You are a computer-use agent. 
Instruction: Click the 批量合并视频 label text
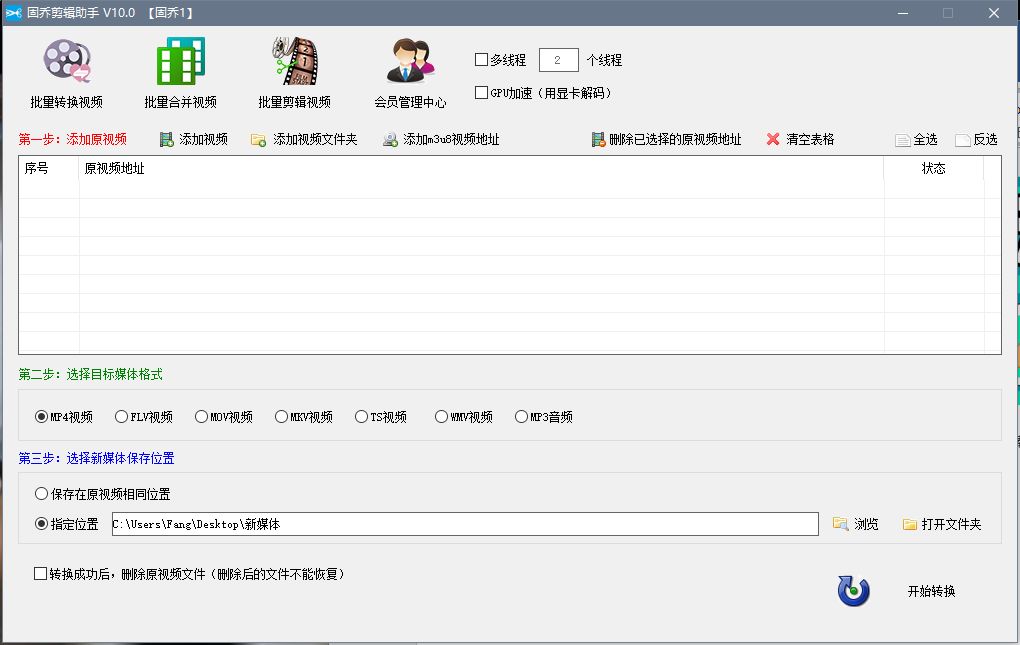180,102
